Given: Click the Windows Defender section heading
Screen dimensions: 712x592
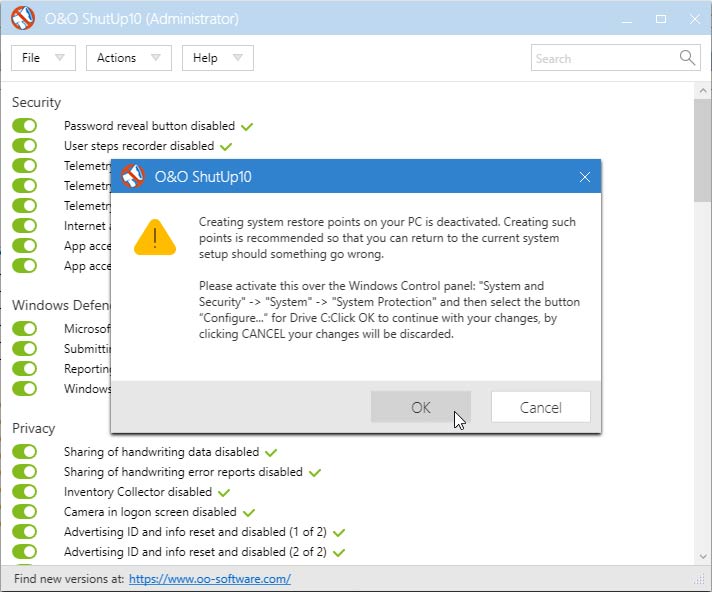Looking at the screenshot, I should 61,305.
